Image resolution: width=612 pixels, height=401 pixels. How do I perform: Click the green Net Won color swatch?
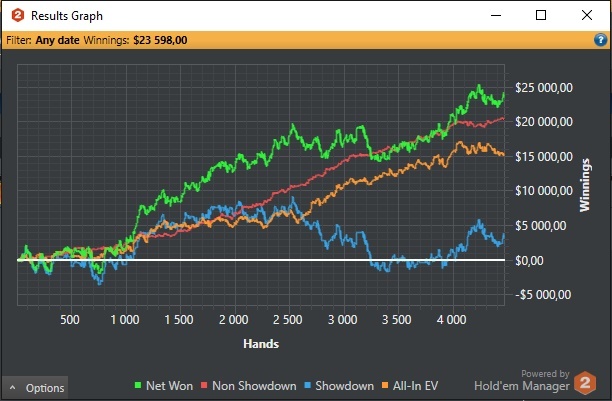click(x=138, y=386)
